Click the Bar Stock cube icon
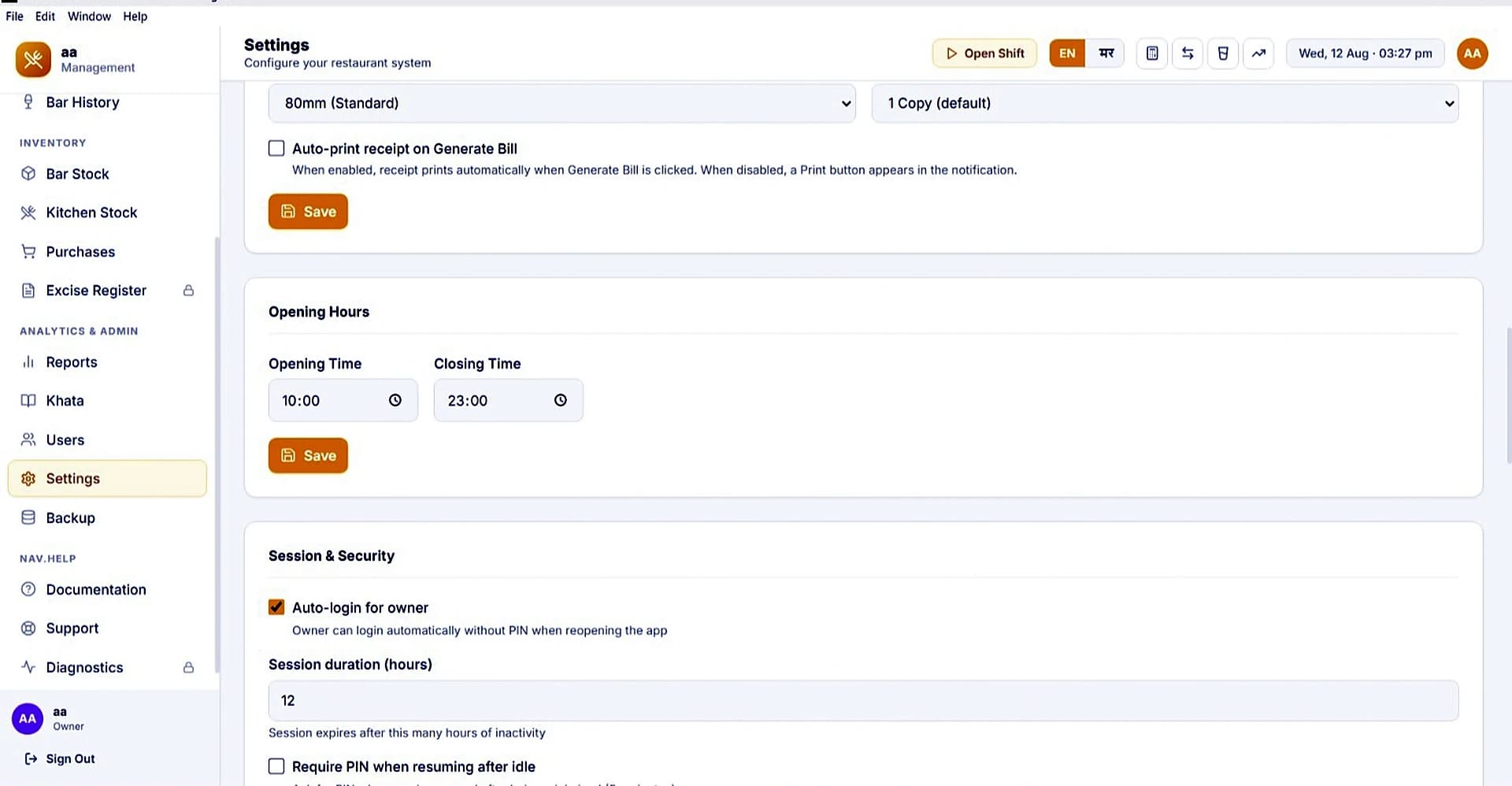This screenshot has height=786, width=1512. [28, 174]
